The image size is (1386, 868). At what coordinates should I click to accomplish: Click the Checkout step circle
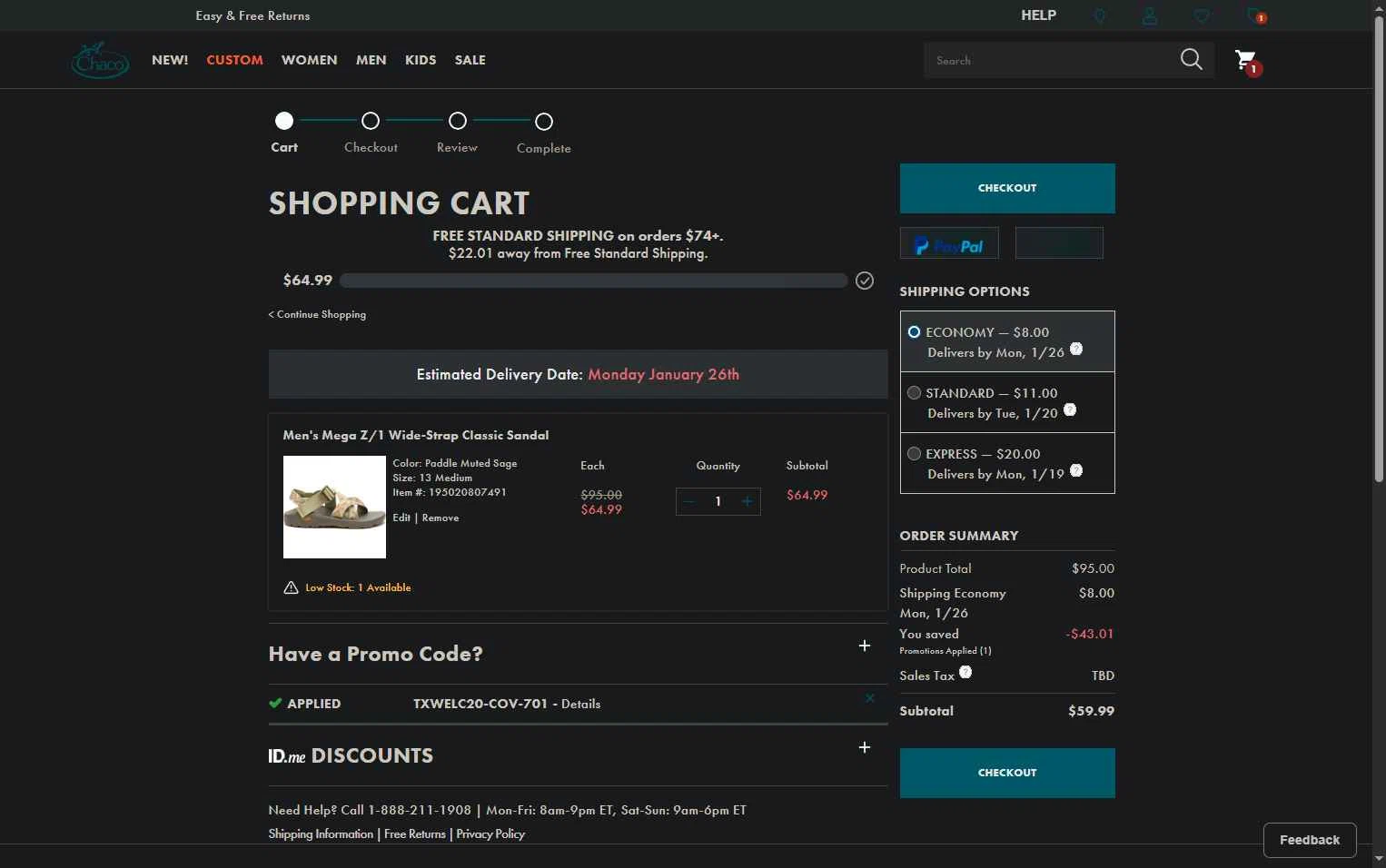coord(371,121)
